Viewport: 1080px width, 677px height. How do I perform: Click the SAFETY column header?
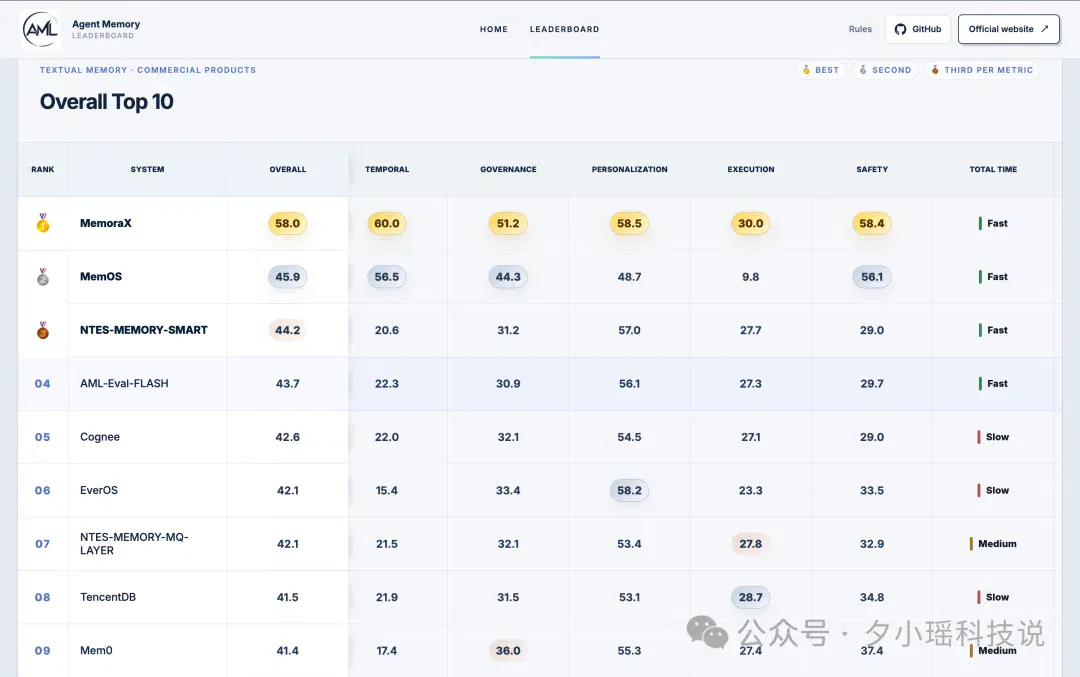[x=872, y=169]
